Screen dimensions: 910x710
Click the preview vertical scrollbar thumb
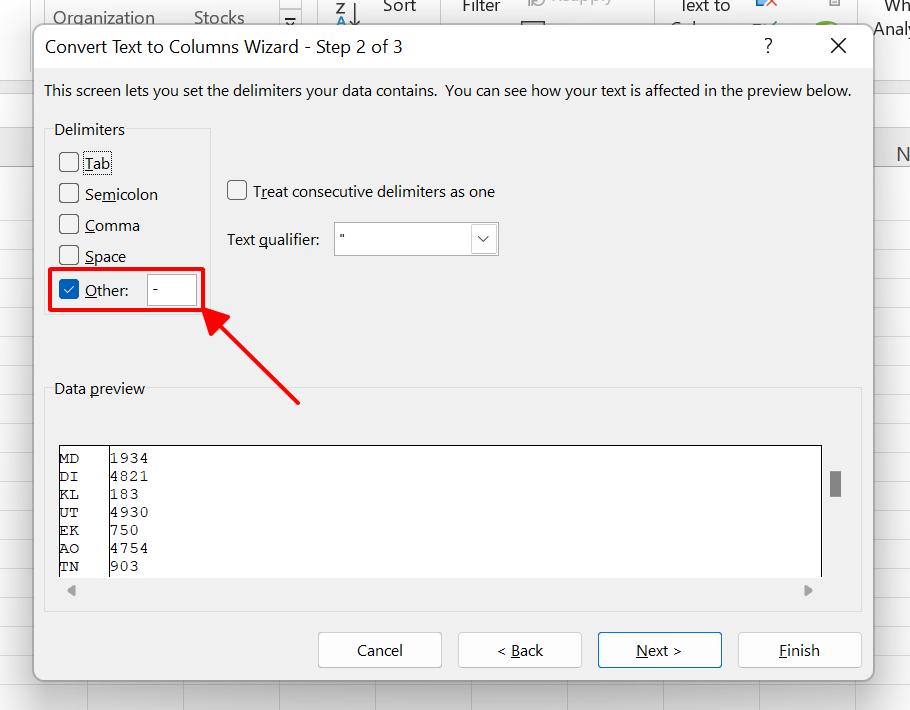[835, 484]
